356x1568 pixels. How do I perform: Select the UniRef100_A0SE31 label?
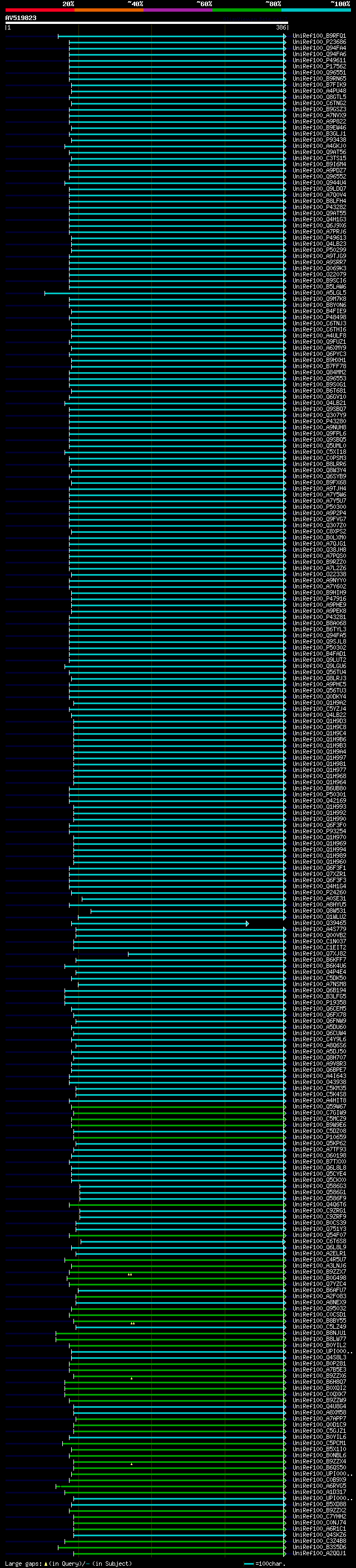(319, 898)
